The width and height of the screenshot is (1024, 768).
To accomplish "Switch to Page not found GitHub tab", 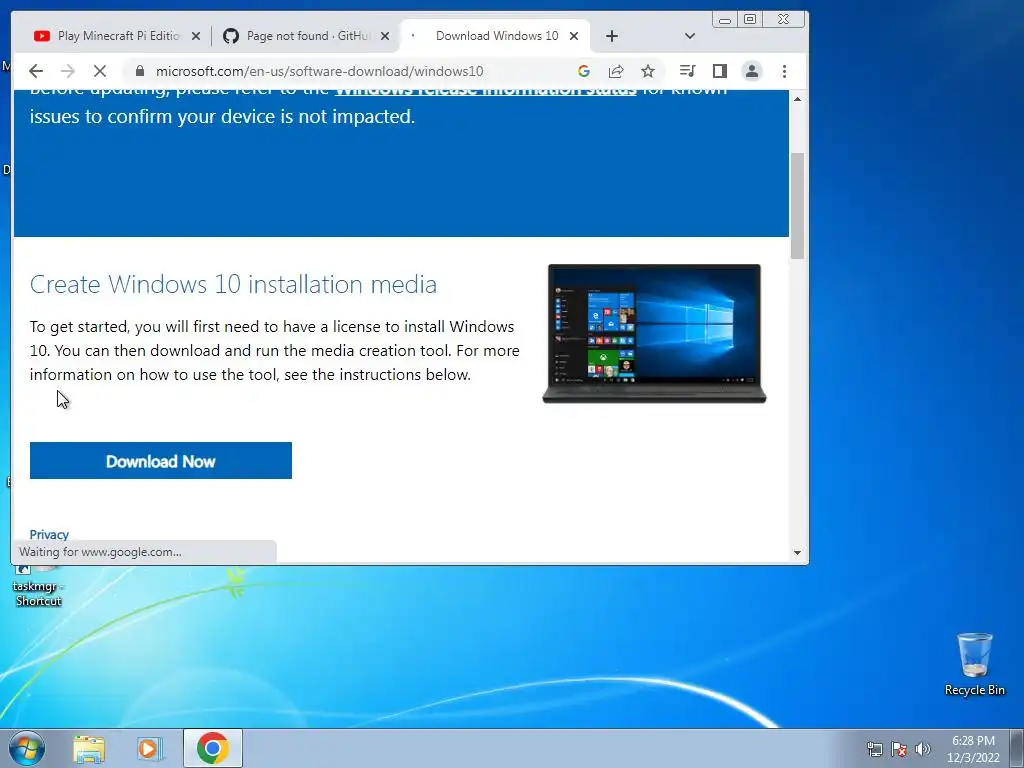I will (x=308, y=36).
